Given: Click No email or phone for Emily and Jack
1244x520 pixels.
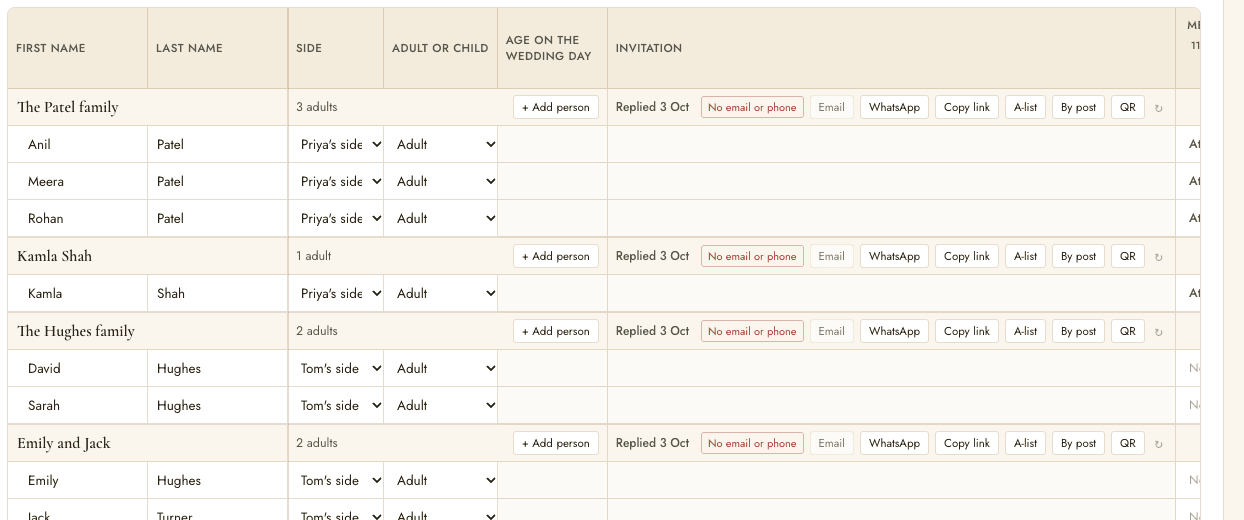Looking at the screenshot, I should click(x=752, y=443).
